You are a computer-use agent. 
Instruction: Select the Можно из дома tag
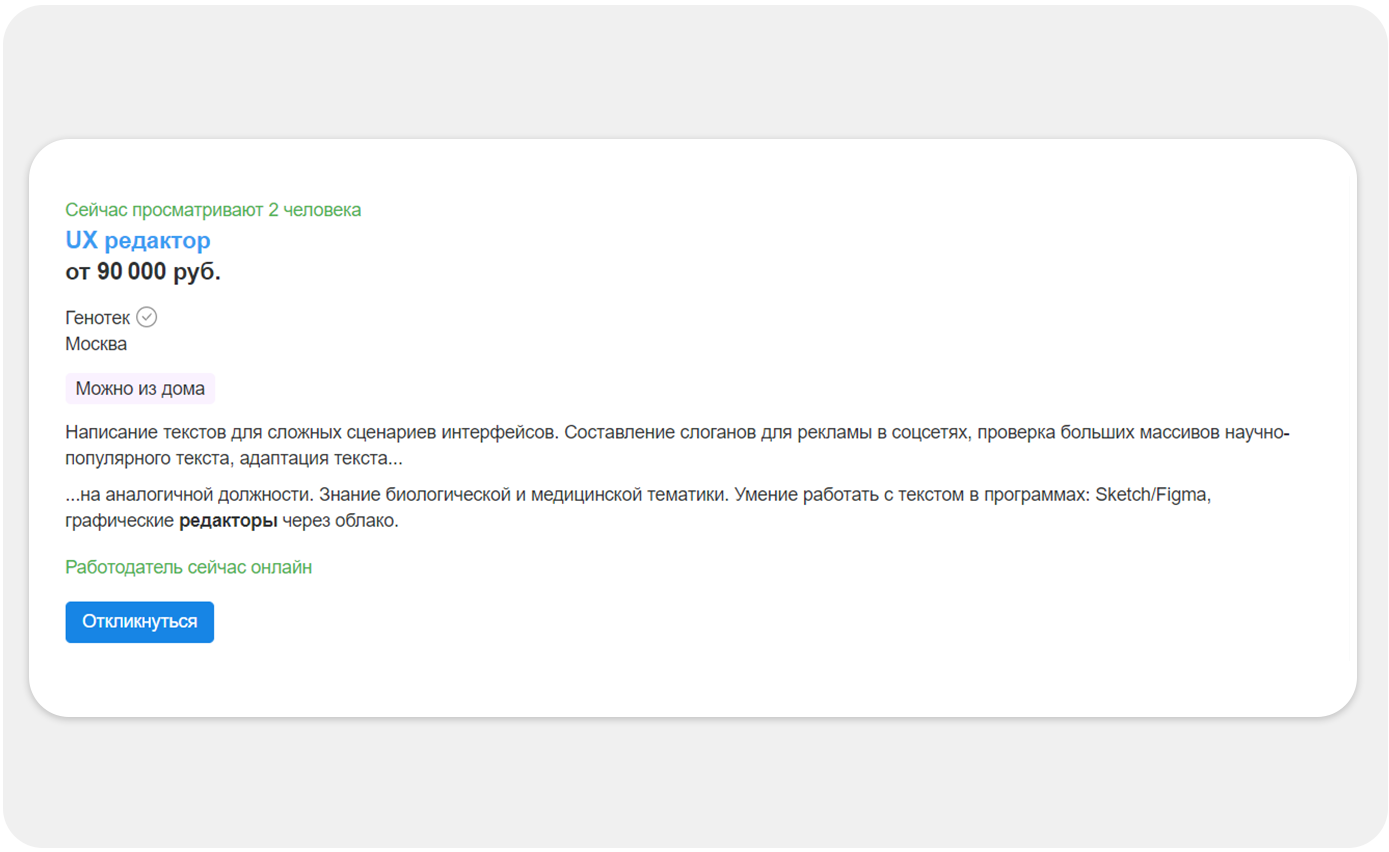tap(140, 389)
